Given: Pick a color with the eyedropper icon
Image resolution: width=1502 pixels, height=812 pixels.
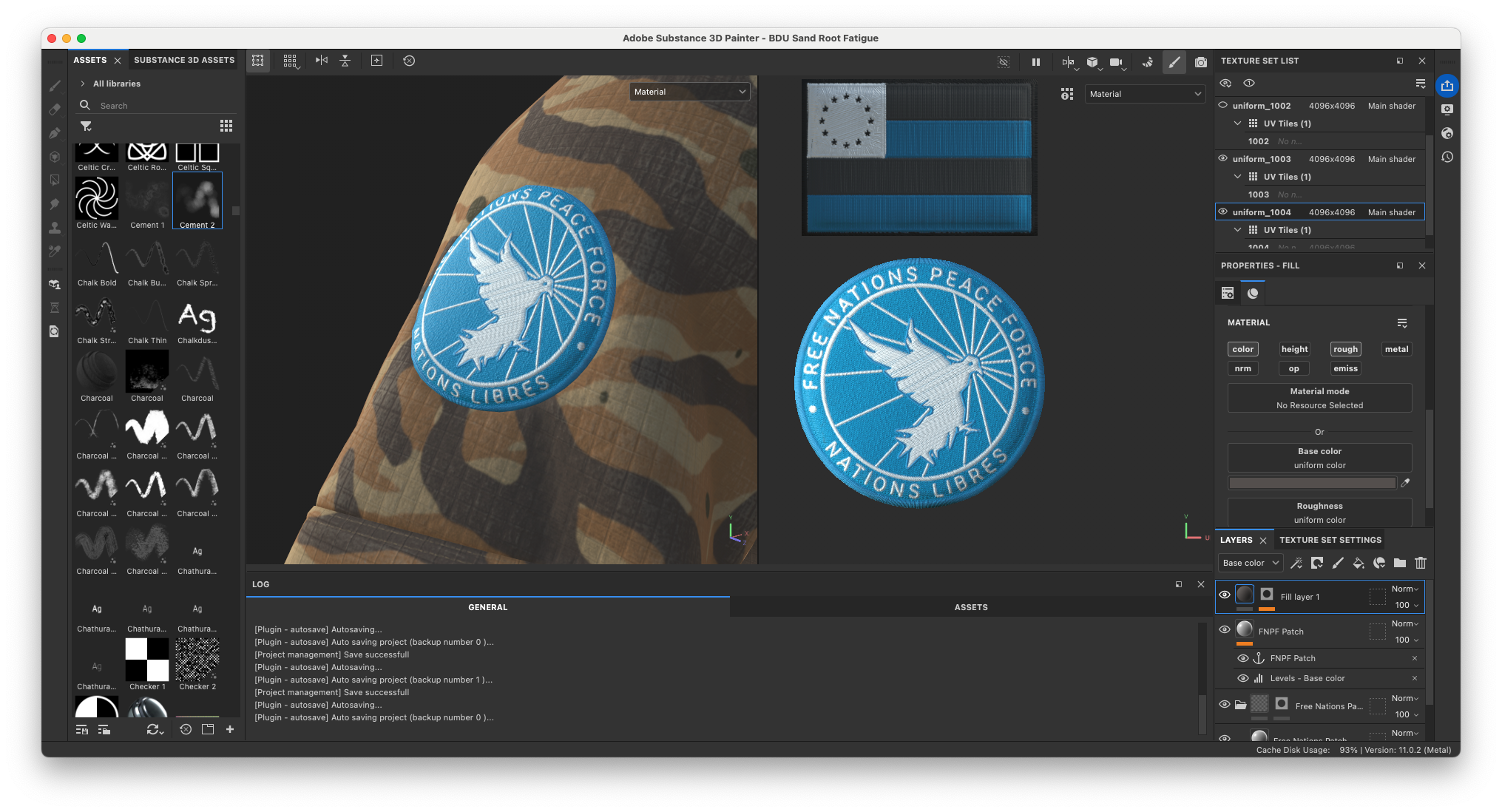Looking at the screenshot, I should (x=1406, y=483).
